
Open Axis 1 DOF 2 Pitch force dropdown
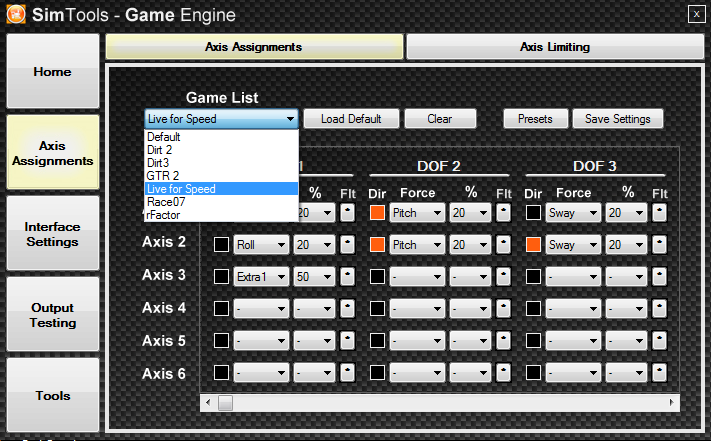[417, 213]
